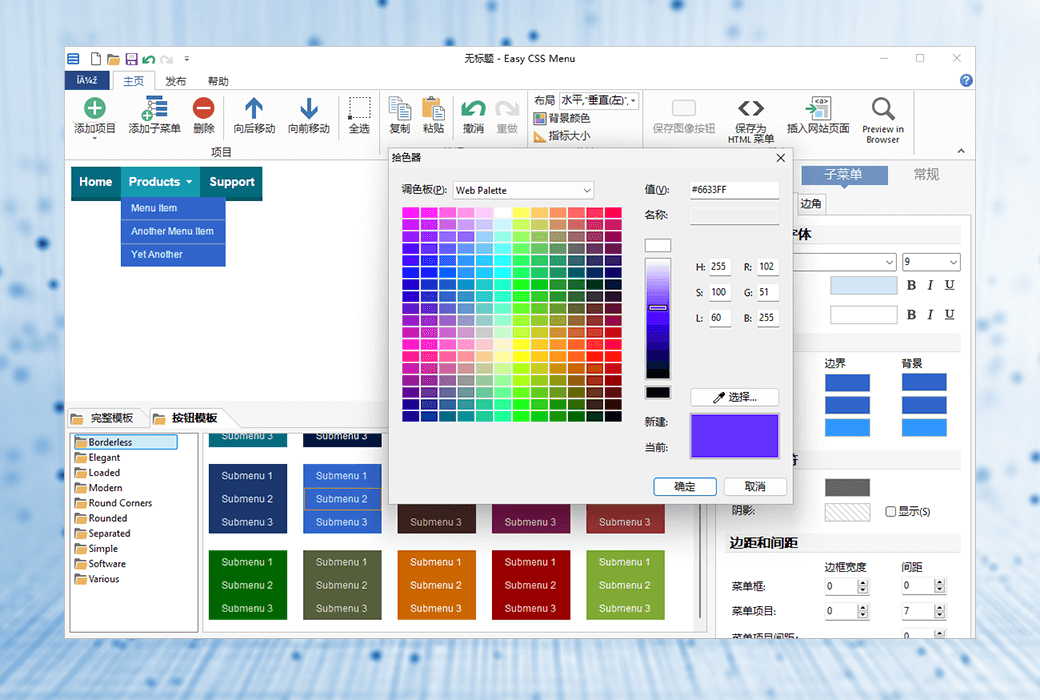Click the new color preview swatch
This screenshot has width=1040, height=700.
(734, 425)
